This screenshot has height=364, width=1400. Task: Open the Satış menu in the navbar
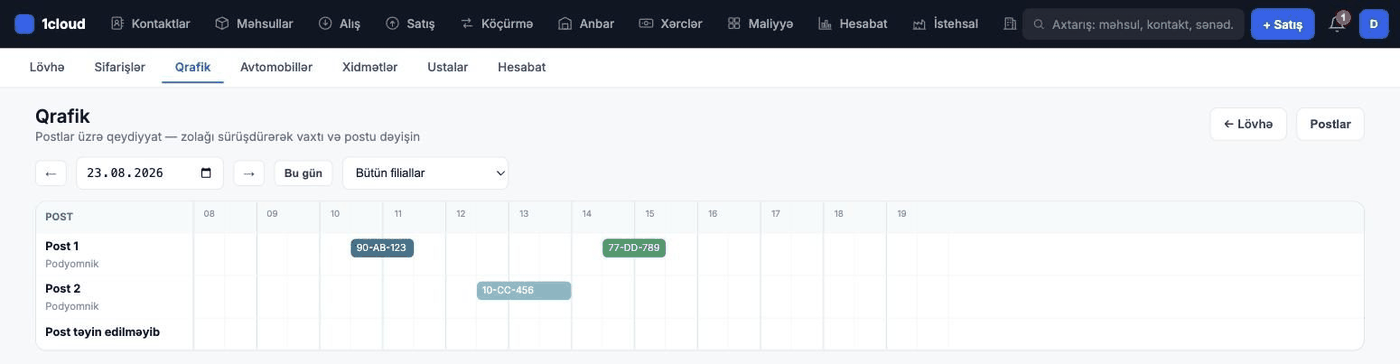[410, 23]
